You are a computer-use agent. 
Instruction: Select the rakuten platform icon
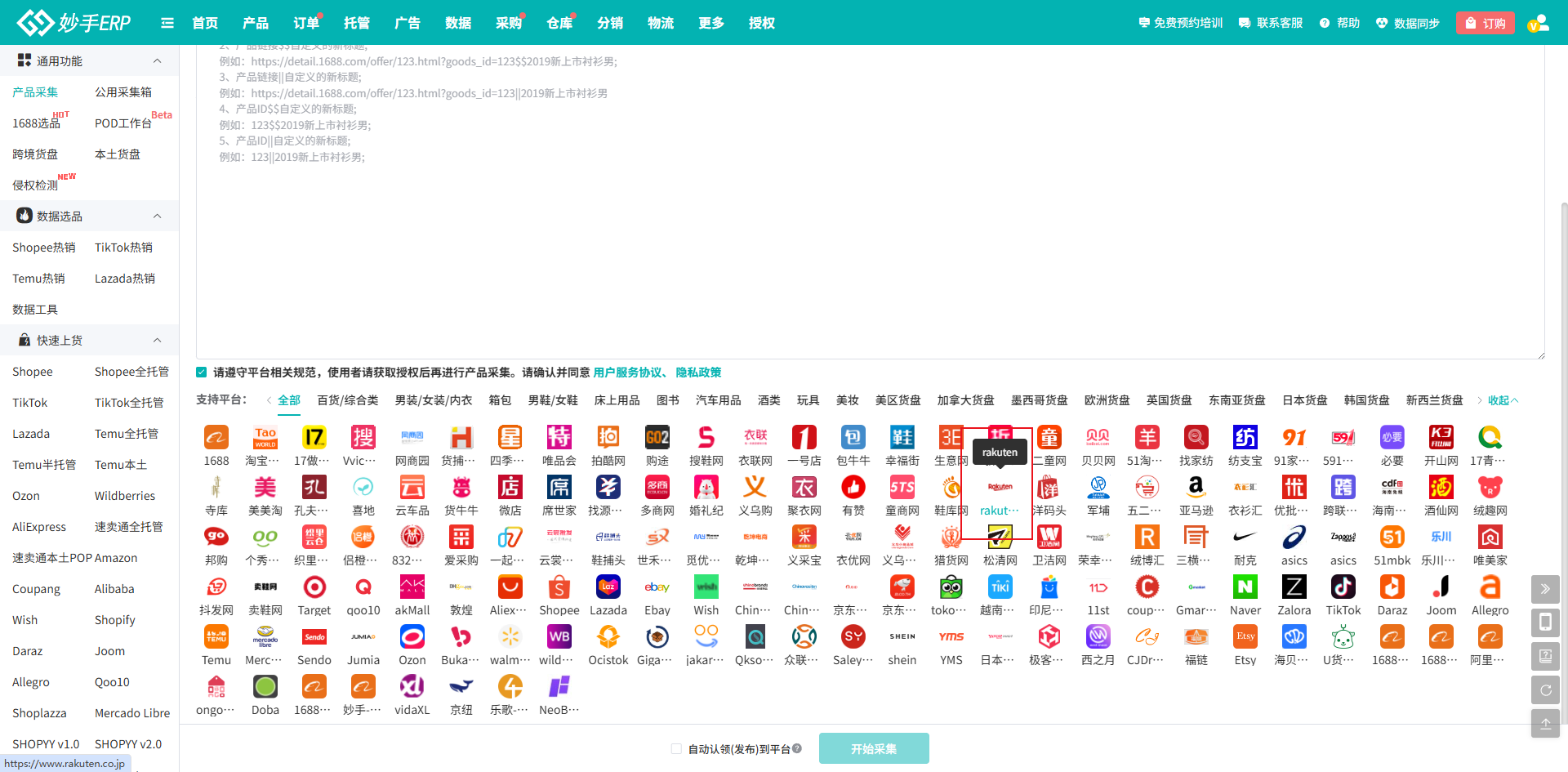tap(1000, 488)
